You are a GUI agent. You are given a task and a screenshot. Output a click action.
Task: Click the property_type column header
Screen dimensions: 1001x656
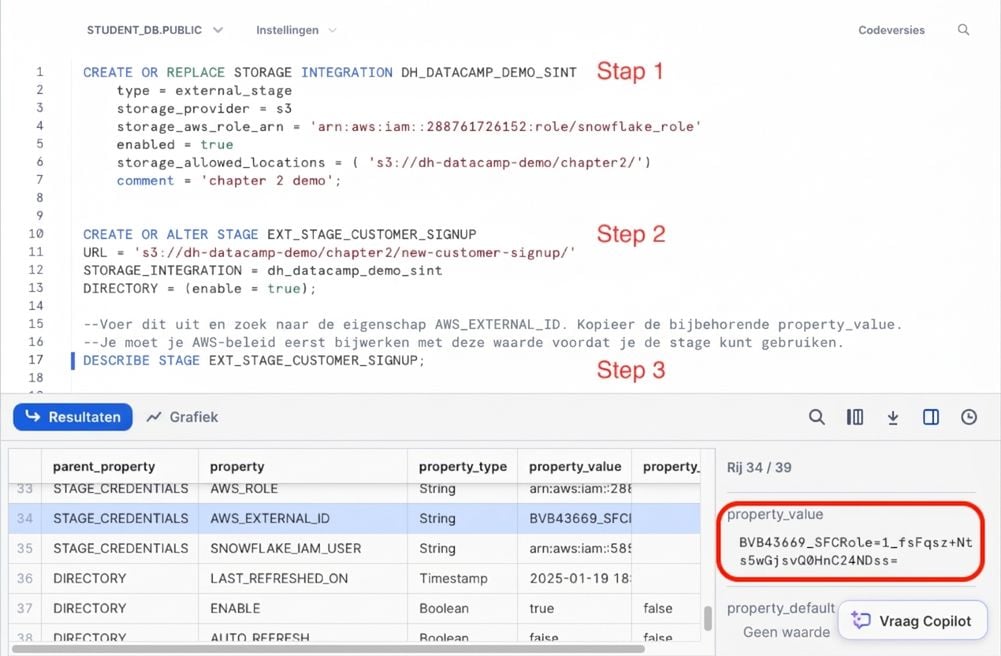tap(462, 466)
